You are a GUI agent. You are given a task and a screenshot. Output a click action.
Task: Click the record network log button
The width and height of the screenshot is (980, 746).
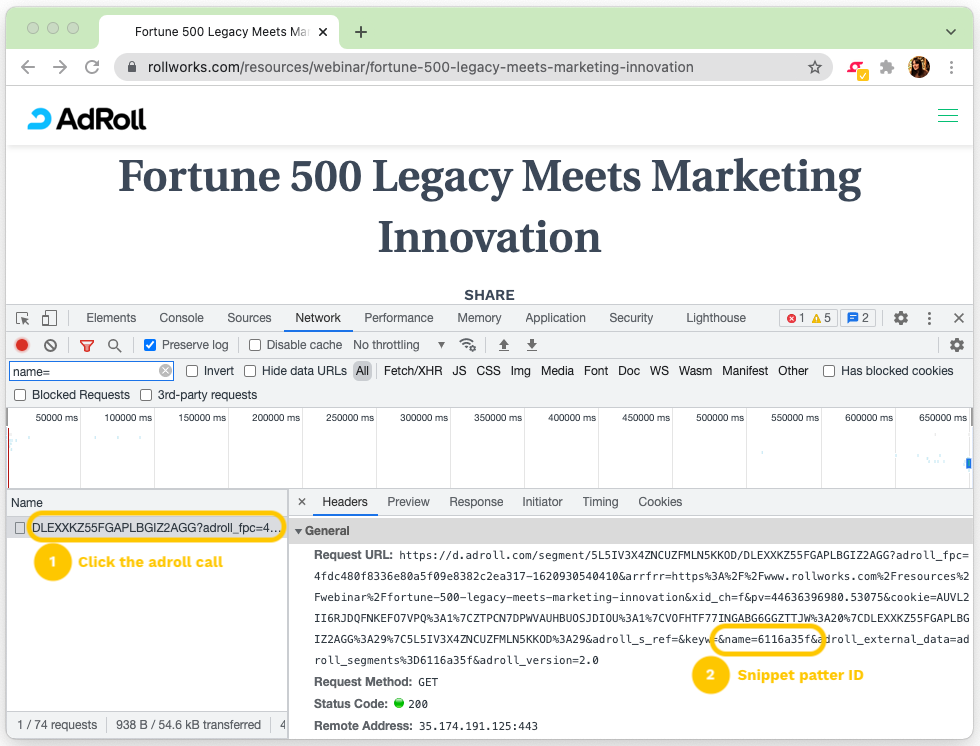coord(22,345)
